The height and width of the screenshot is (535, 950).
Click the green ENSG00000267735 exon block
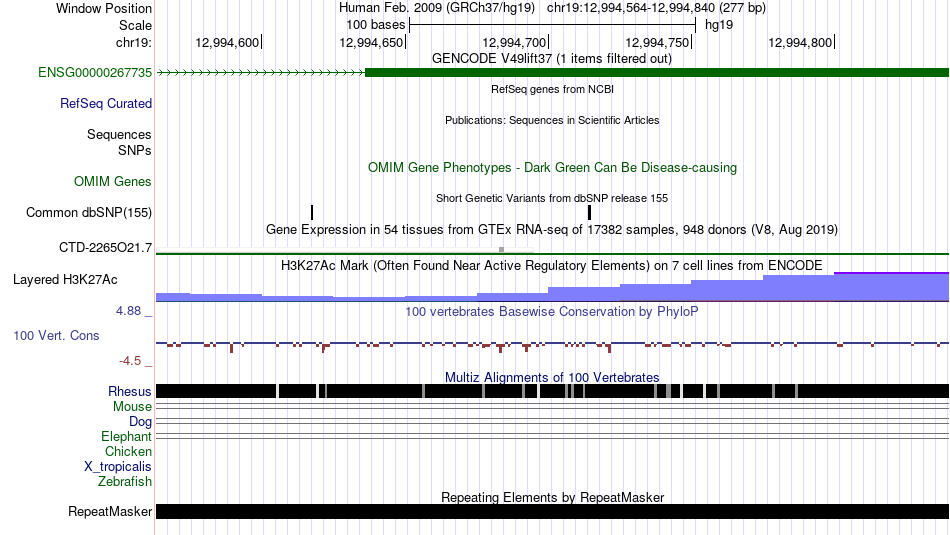click(x=657, y=73)
